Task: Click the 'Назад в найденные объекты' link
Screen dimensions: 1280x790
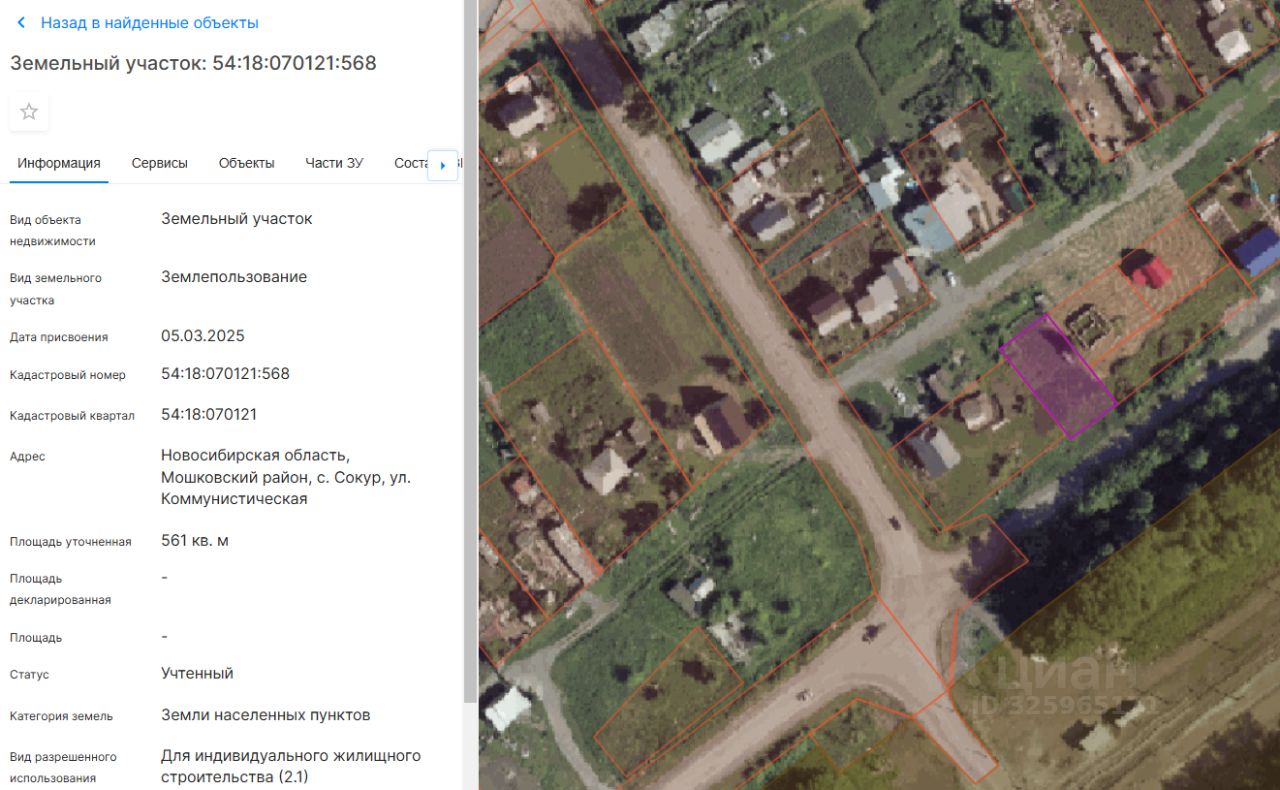Action: [x=149, y=22]
